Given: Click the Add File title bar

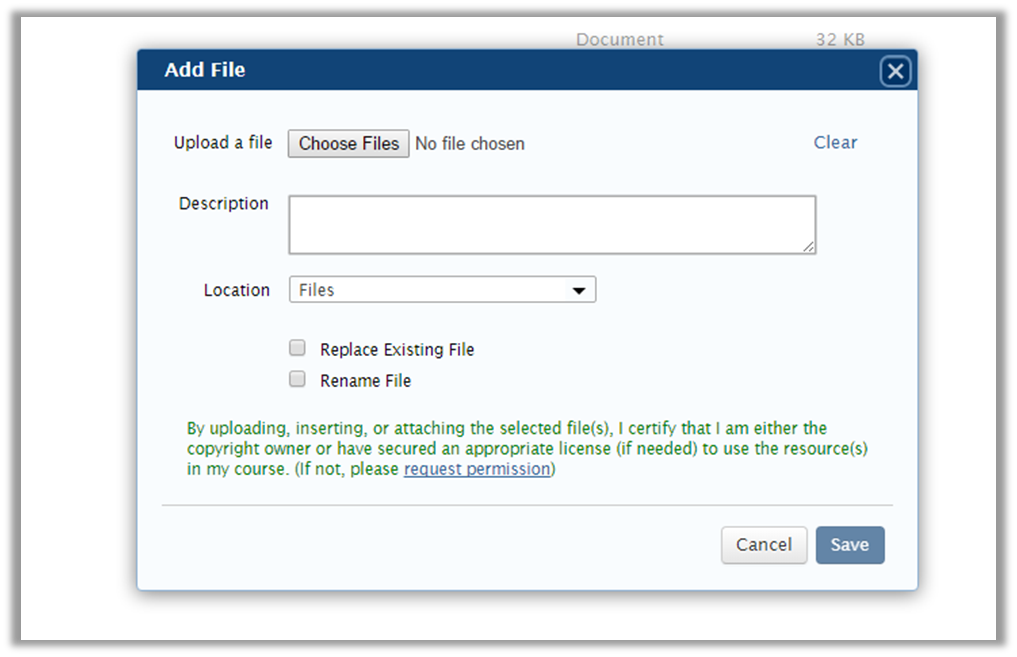Looking at the screenshot, I should [x=500, y=70].
